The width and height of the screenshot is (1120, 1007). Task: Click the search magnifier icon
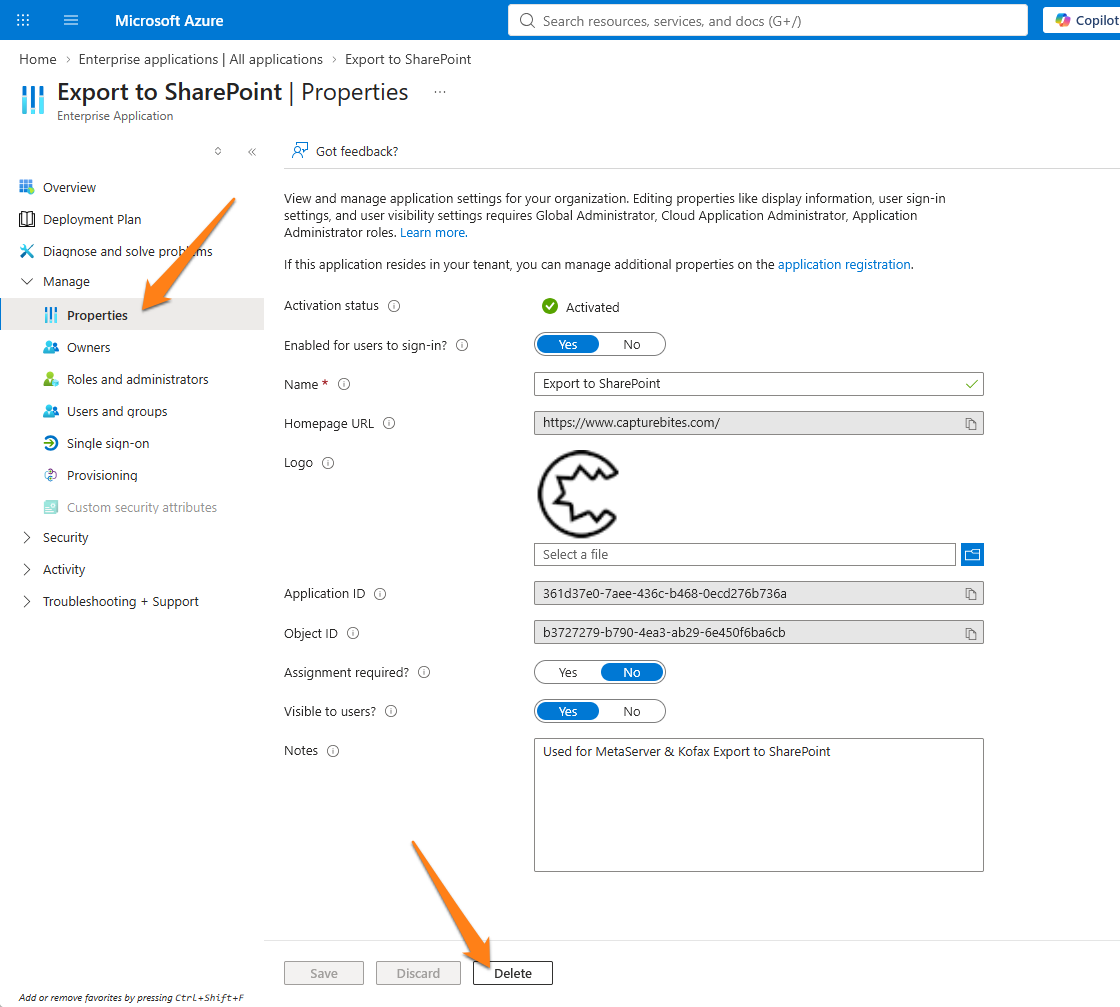click(527, 21)
